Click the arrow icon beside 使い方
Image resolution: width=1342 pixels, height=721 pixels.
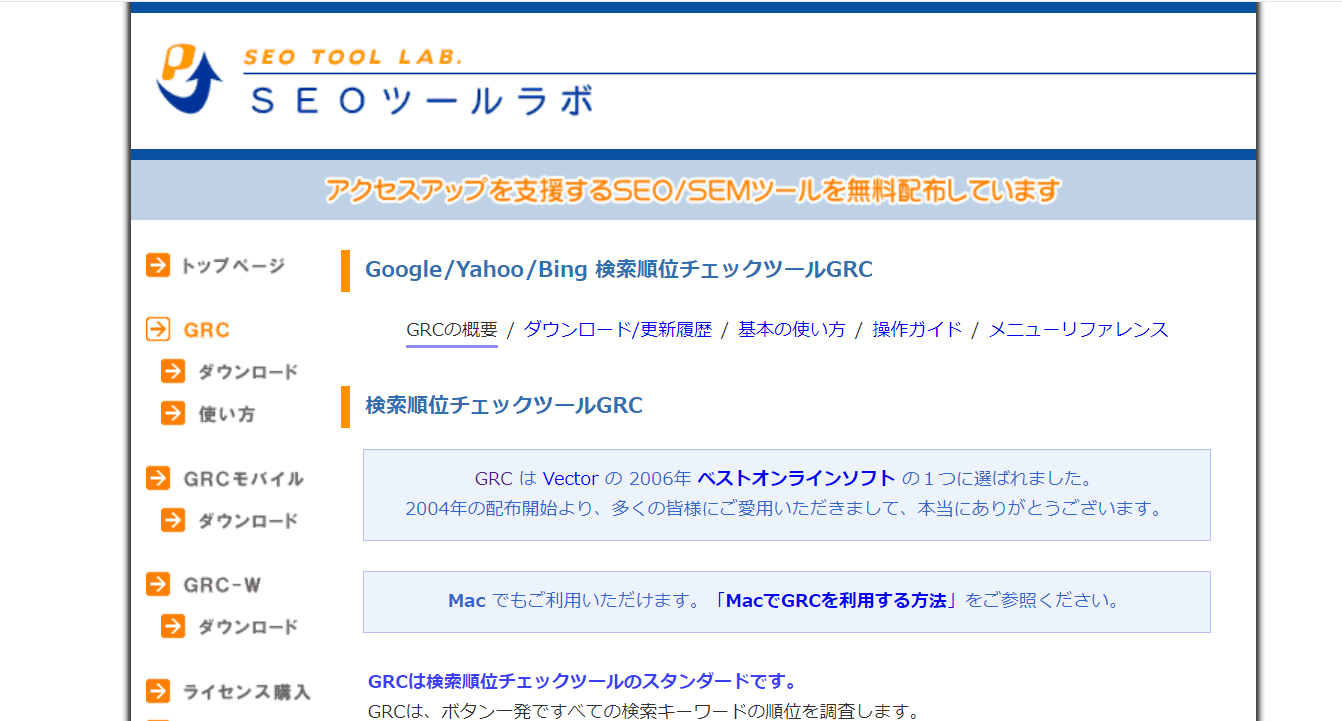point(173,413)
